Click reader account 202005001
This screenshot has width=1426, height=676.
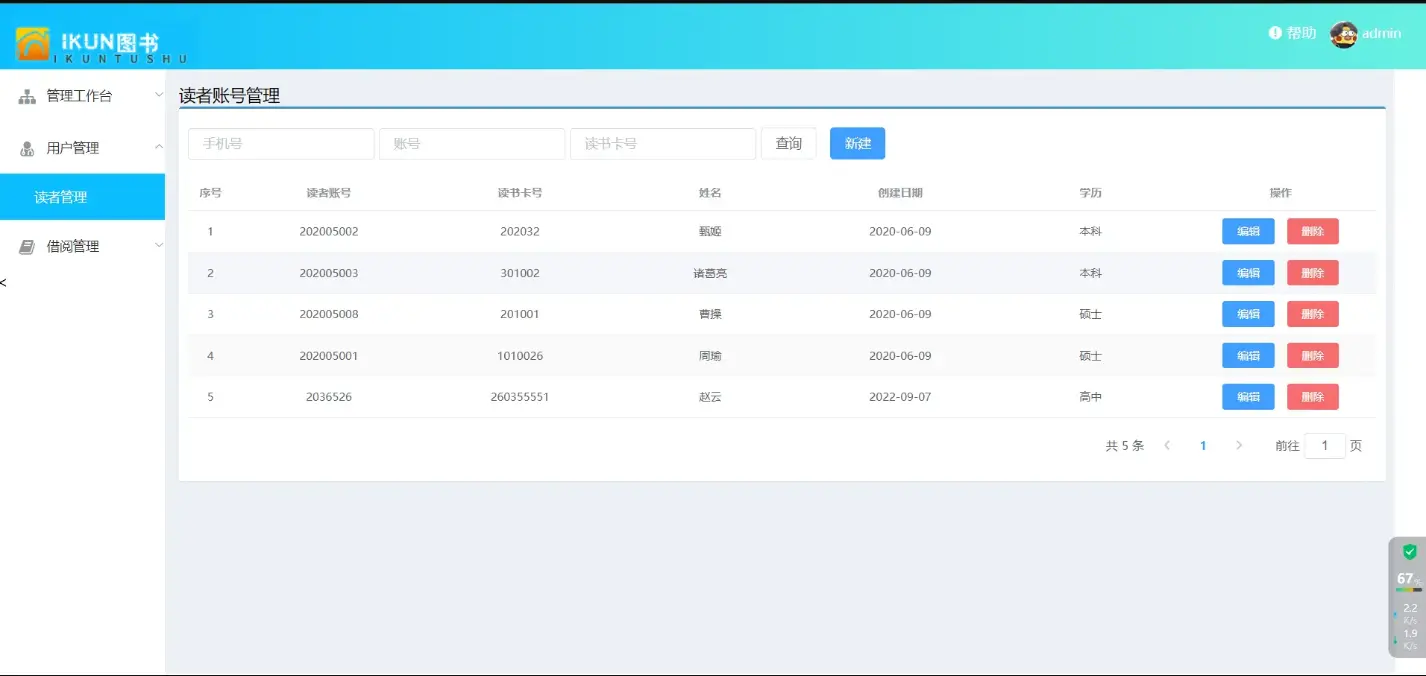pos(328,356)
